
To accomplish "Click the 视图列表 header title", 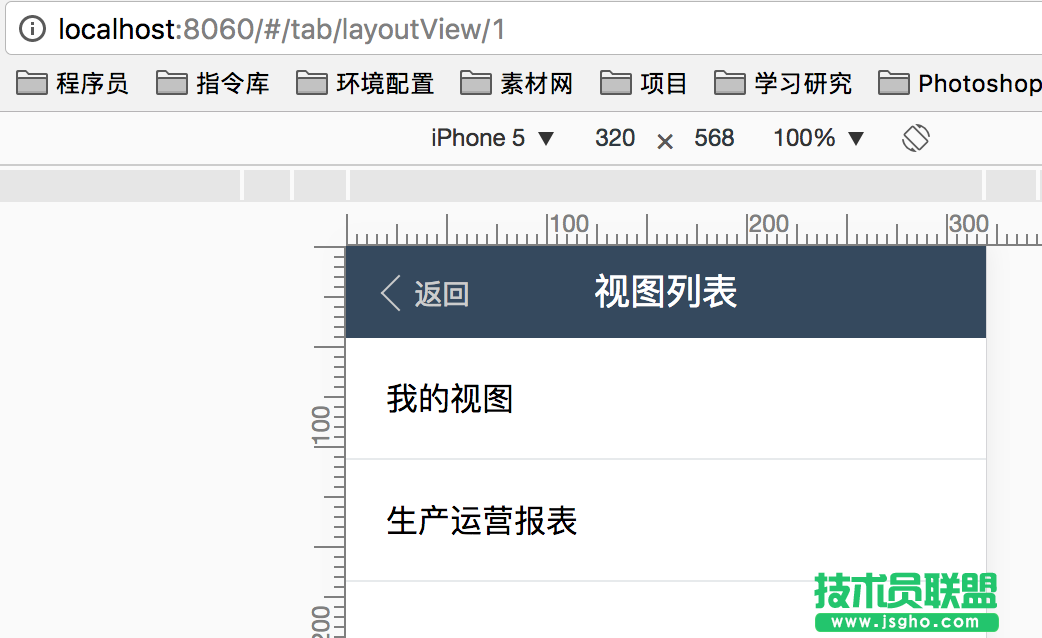I will 665,292.
